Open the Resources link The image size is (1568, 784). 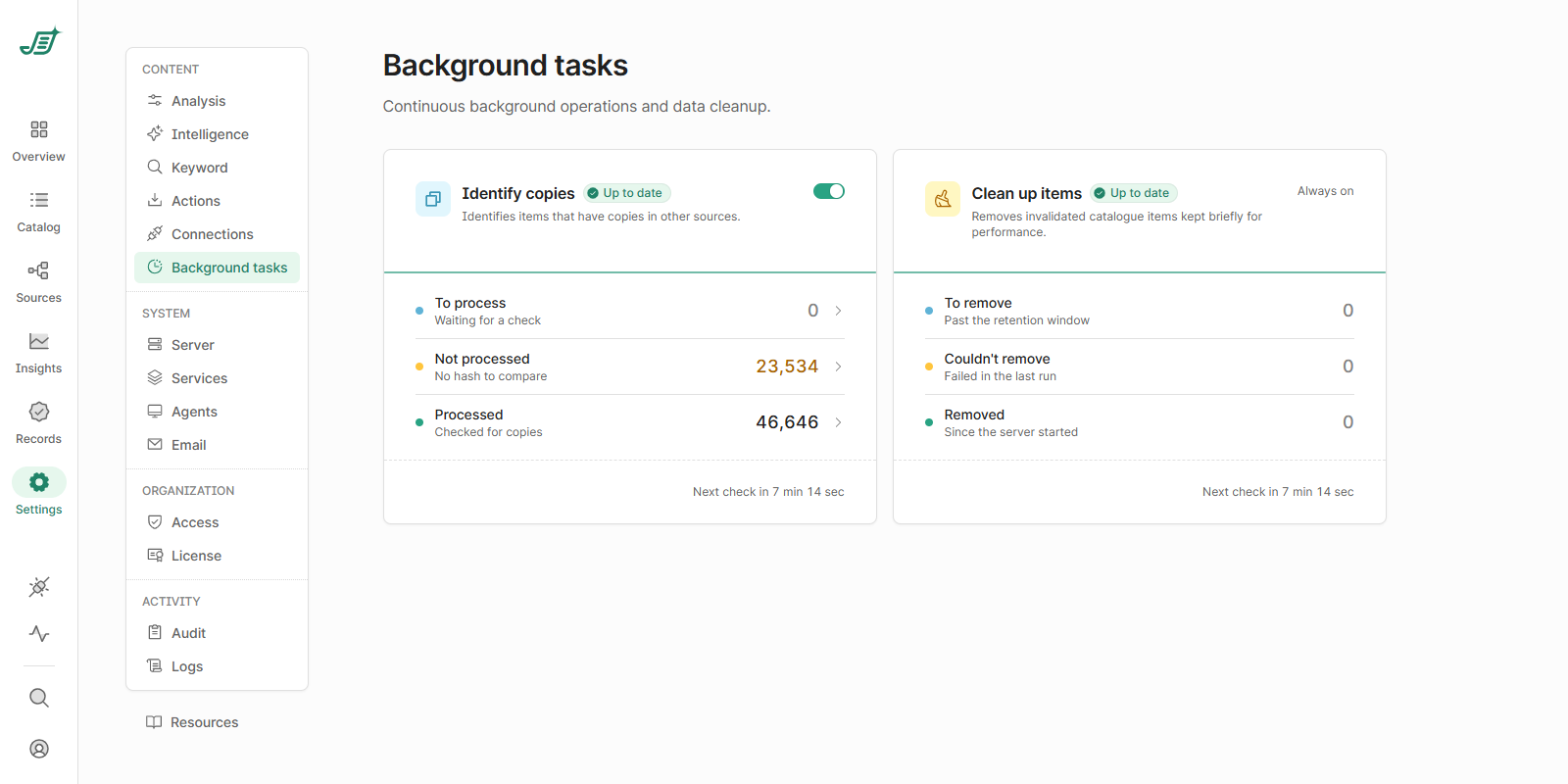point(192,722)
